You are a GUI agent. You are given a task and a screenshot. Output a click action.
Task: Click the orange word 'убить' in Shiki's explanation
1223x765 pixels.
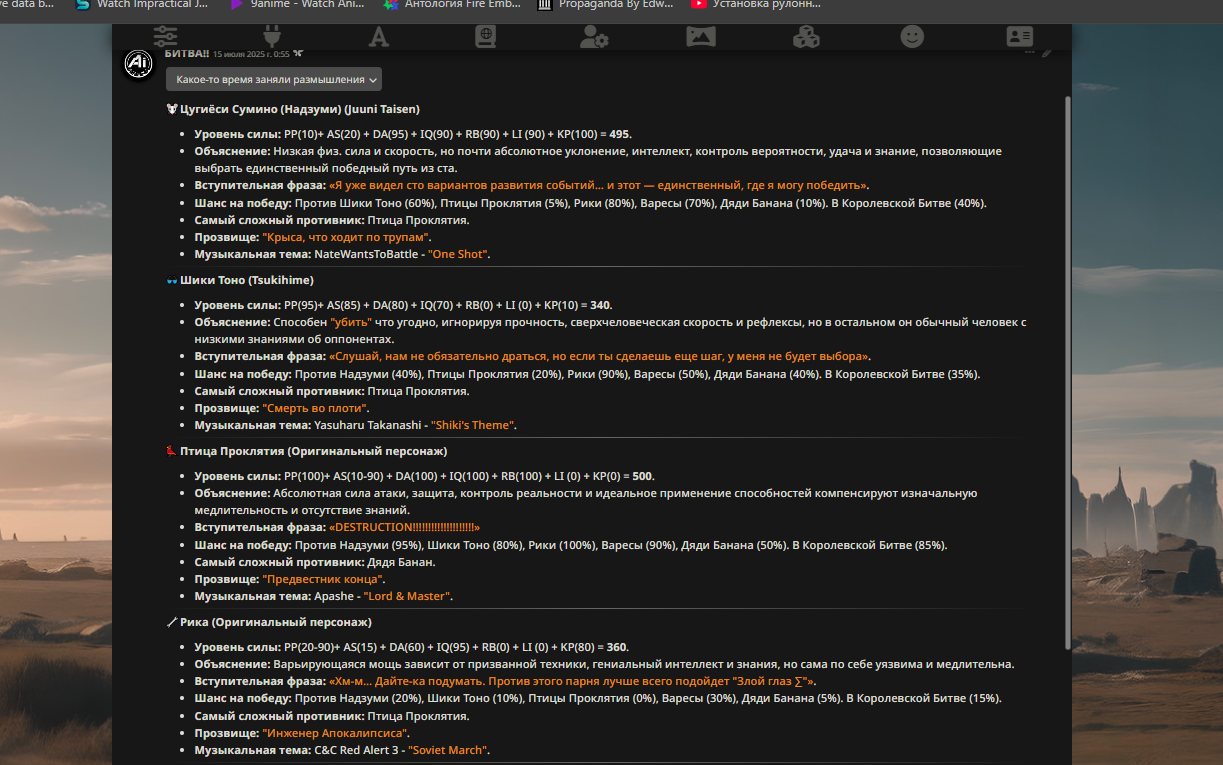point(351,322)
